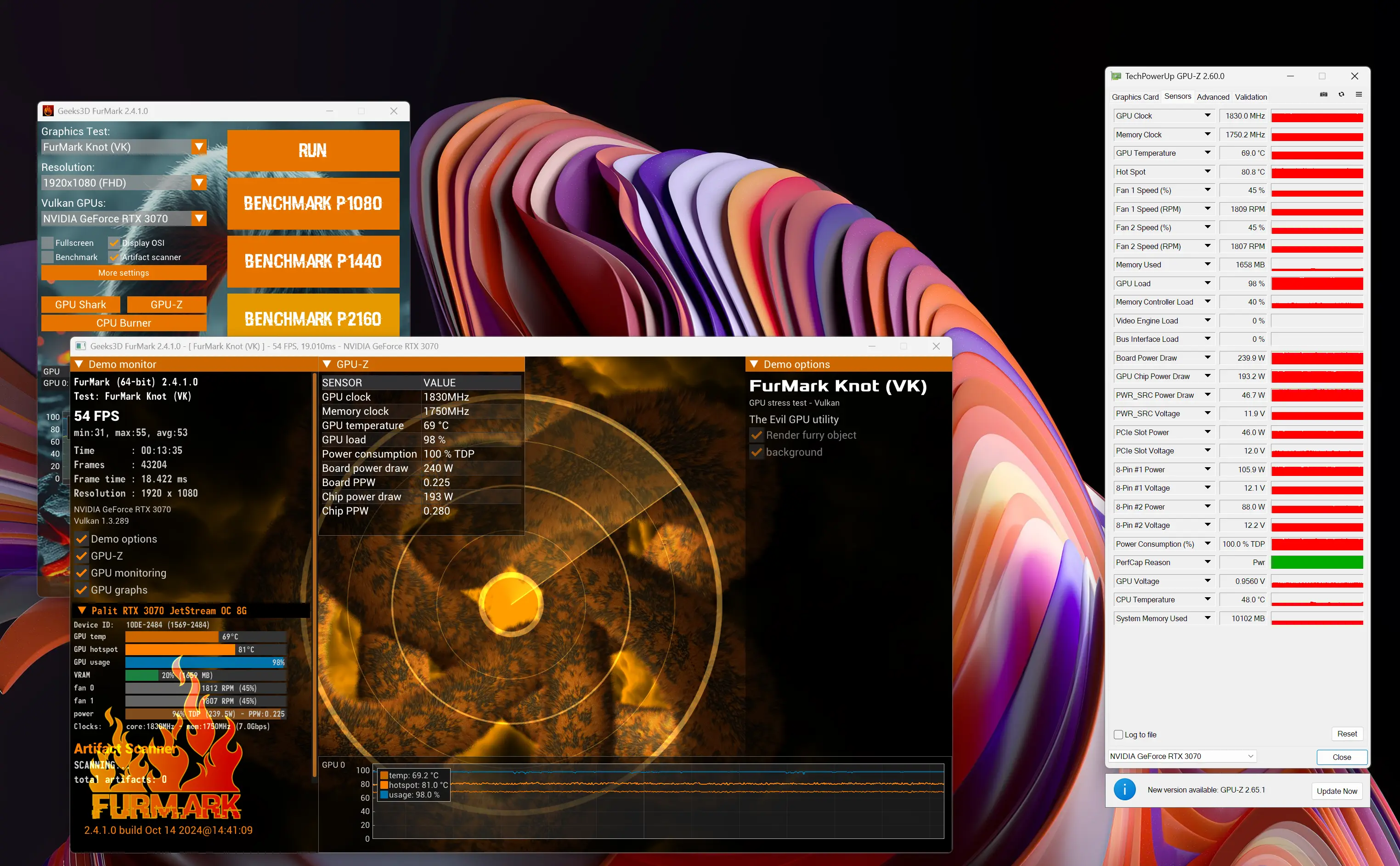
Task: Enable Log to file in GPU-Z
Action: 1118,735
